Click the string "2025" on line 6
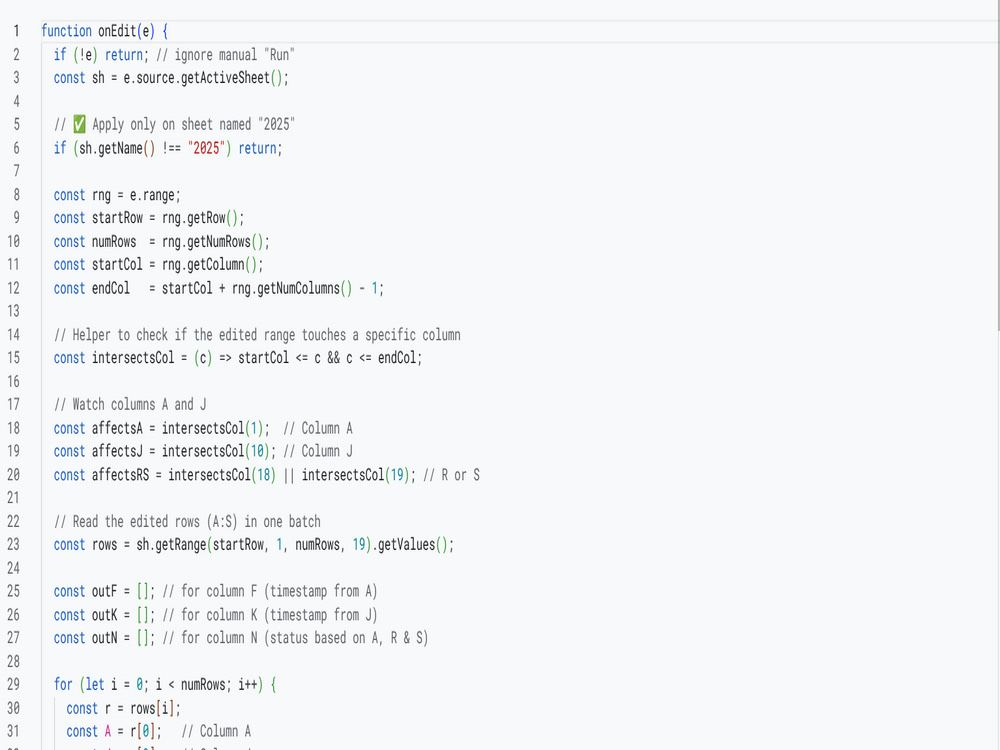1000x750 pixels. 206,148
